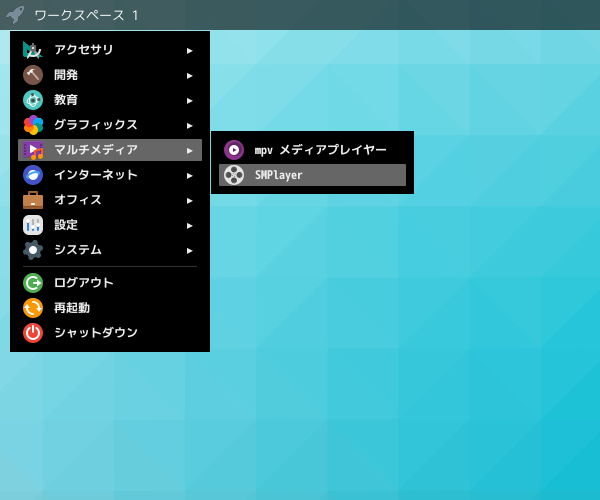The height and width of the screenshot is (500, 600).
Task: Click the マルチメディア film and music icon
Action: pos(33,150)
